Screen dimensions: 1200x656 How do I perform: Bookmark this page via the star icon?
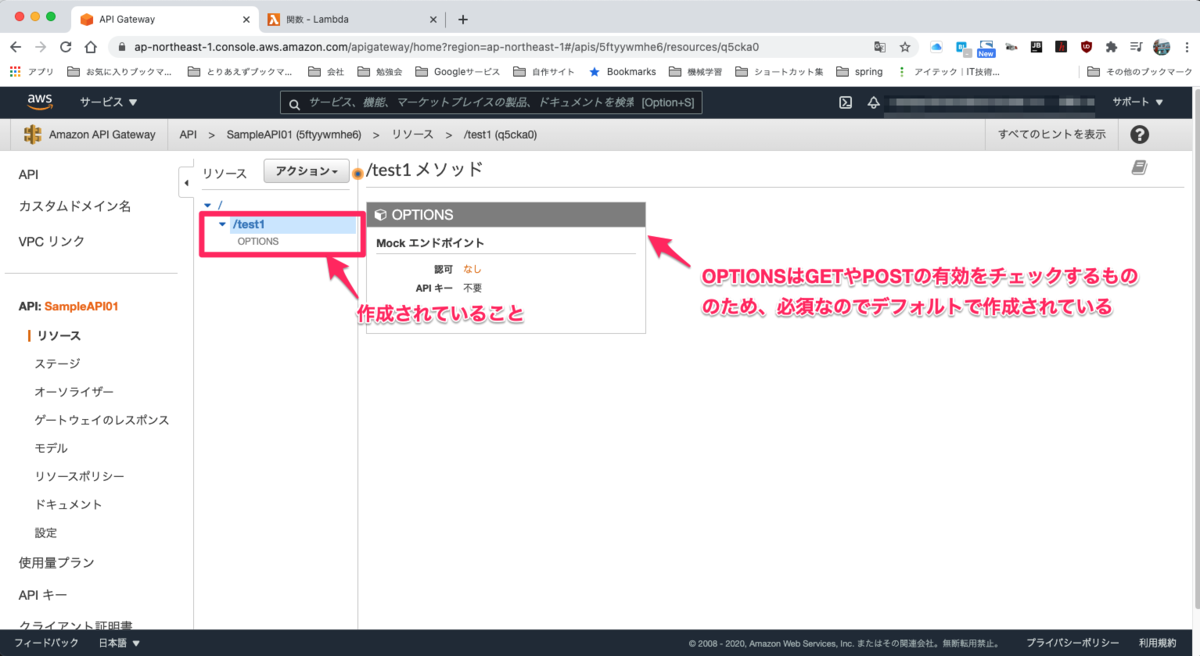pyautogui.click(x=903, y=45)
